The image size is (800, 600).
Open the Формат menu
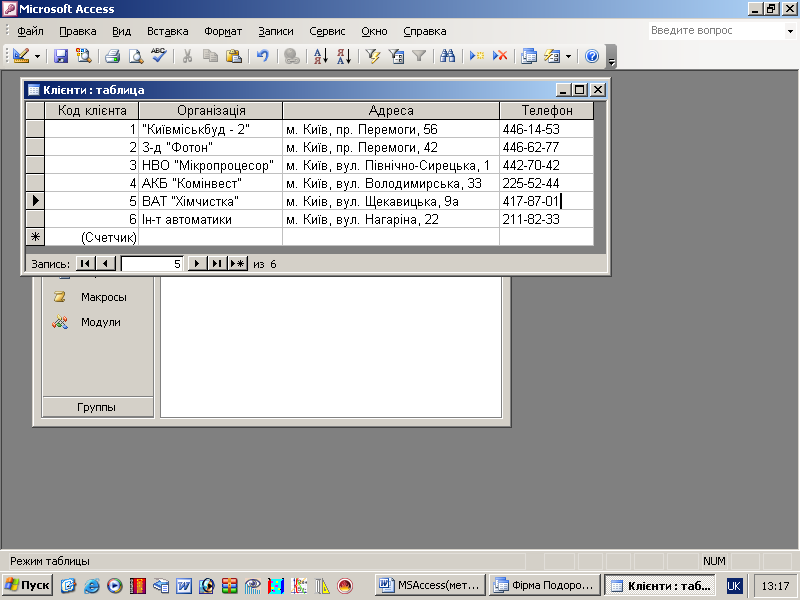pyautogui.click(x=223, y=31)
